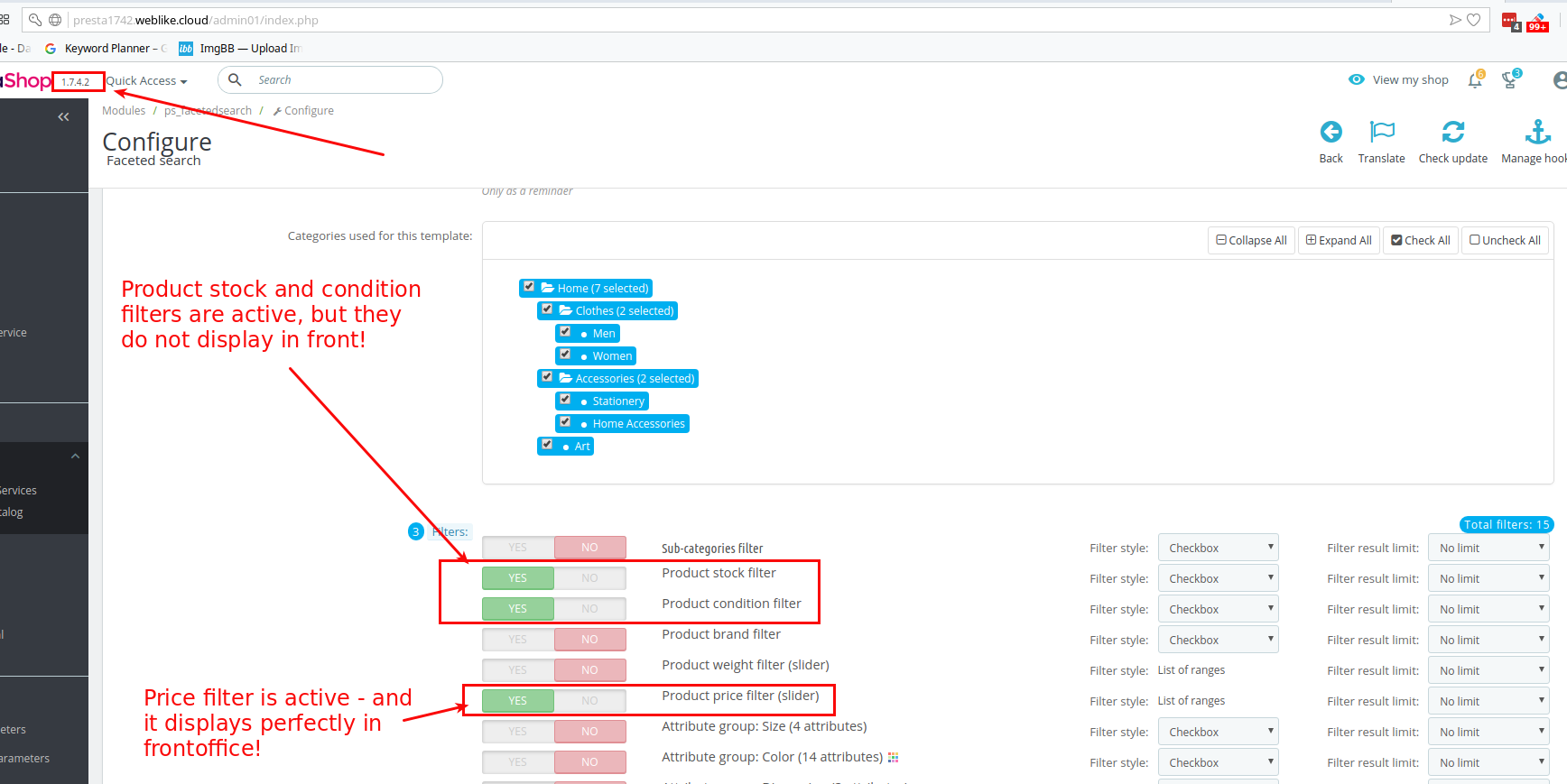Toggle the Product stock filter switch
The width and height of the screenshot is (1567, 784).
(554, 578)
